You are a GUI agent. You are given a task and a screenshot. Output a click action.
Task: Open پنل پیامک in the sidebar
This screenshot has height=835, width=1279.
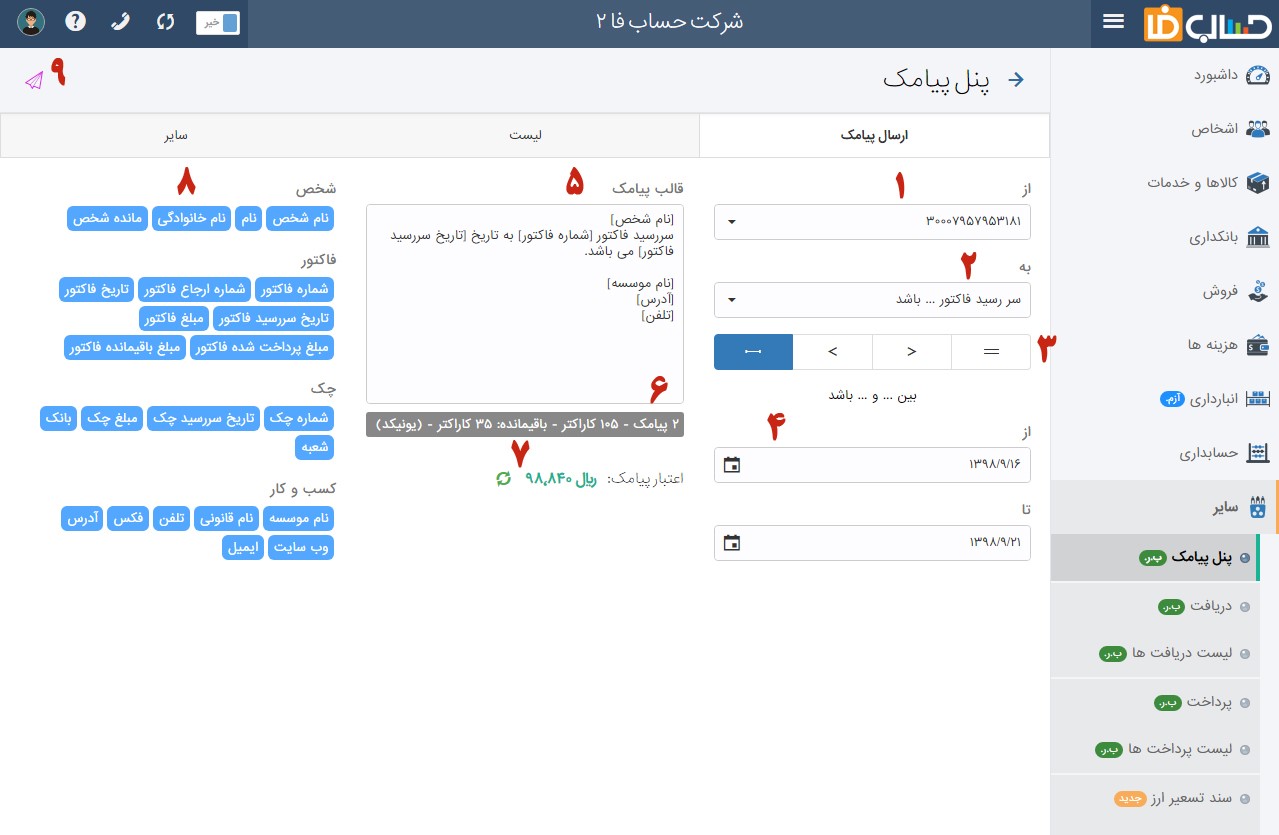coord(1154,558)
